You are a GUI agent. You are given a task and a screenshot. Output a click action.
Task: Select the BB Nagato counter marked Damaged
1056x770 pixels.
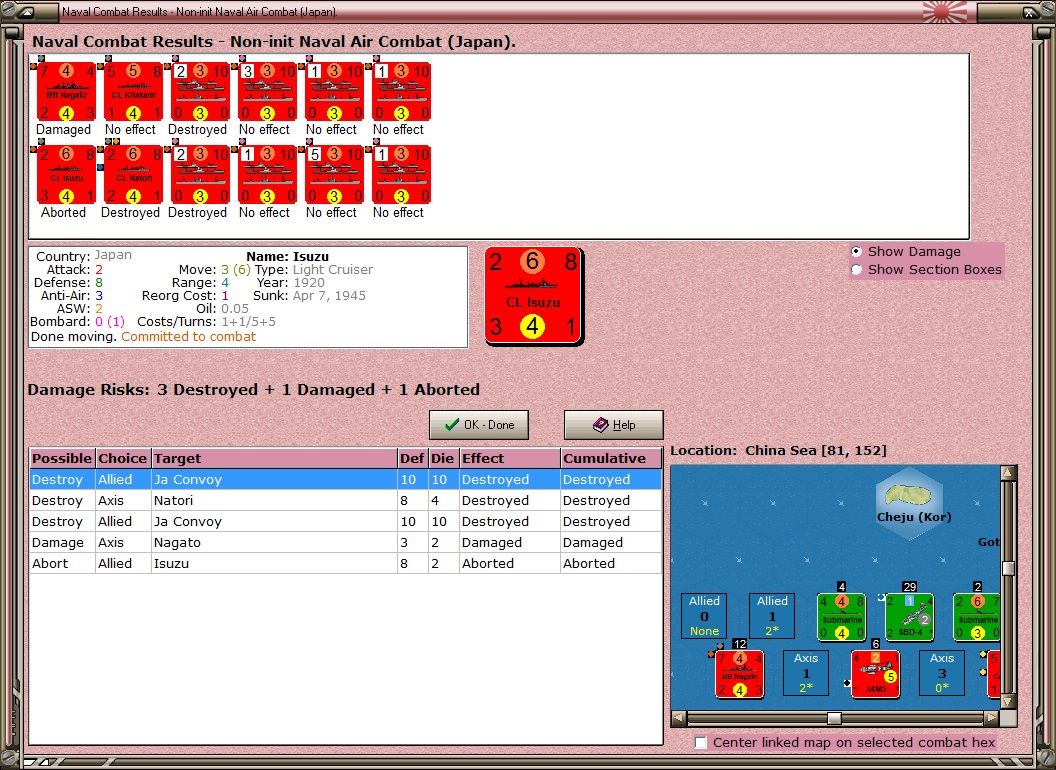point(66,92)
